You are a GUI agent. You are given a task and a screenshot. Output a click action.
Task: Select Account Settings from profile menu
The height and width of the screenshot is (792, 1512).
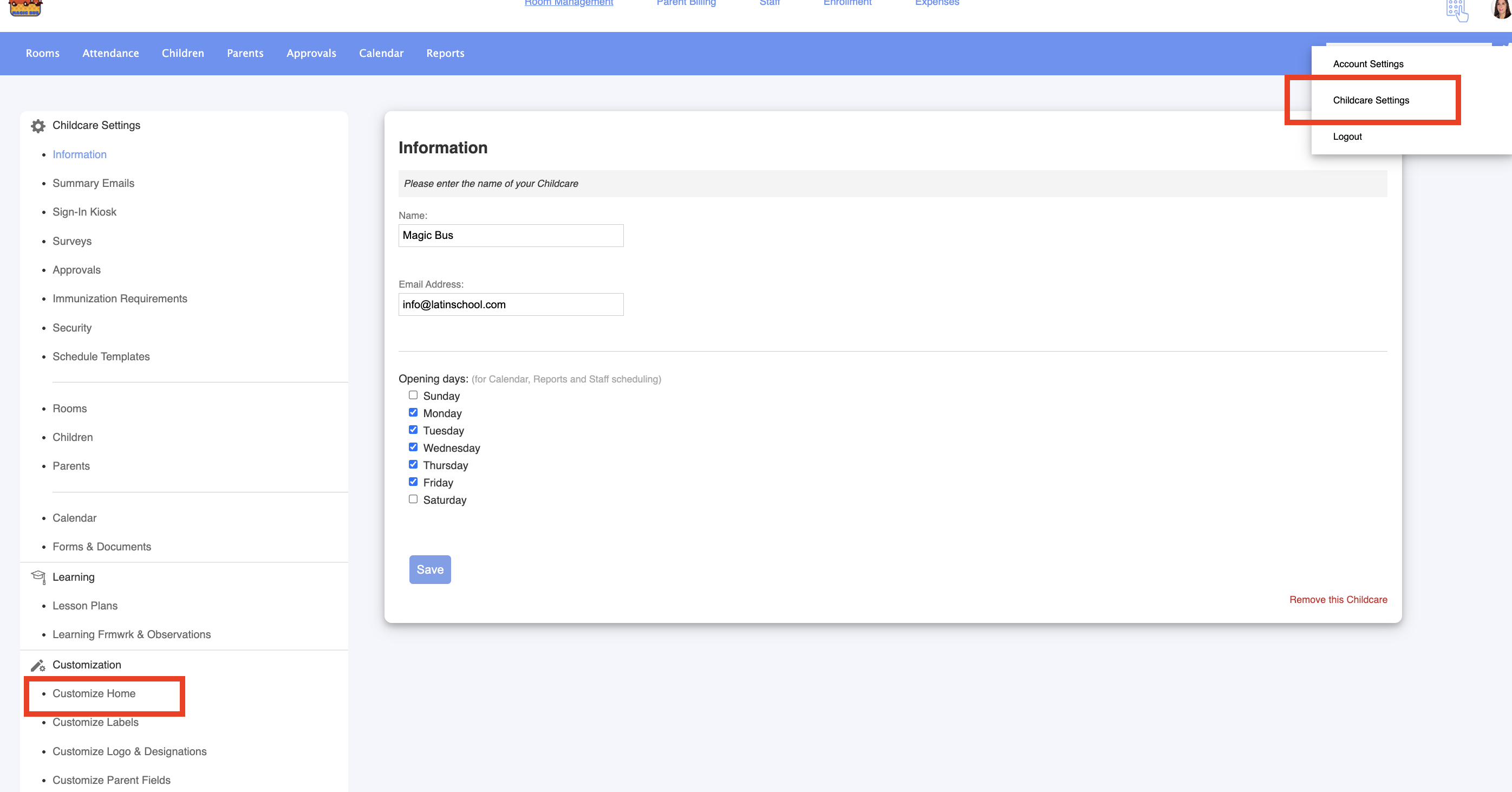point(1367,64)
